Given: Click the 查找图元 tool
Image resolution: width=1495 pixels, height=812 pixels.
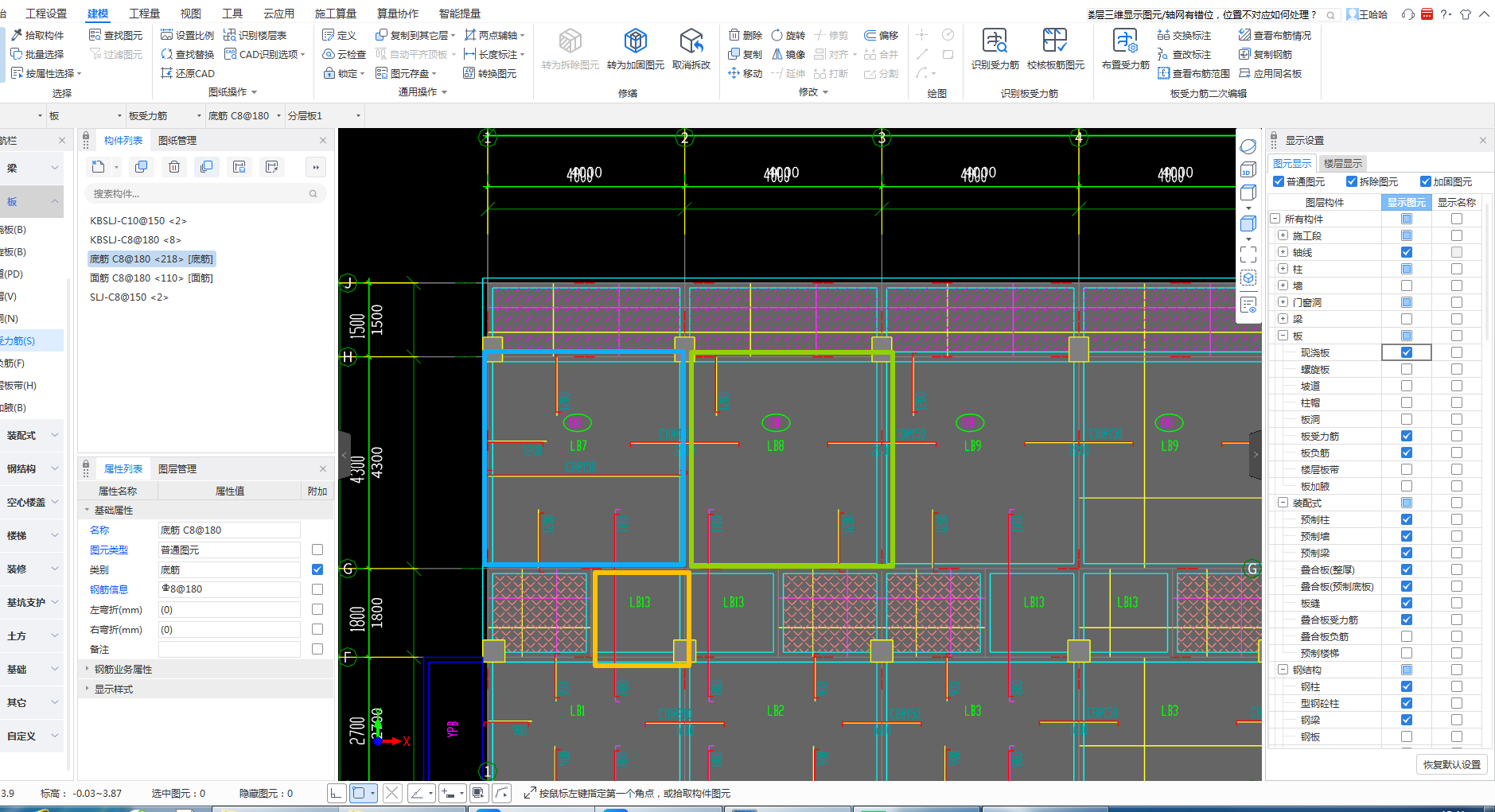Looking at the screenshot, I should [x=116, y=35].
